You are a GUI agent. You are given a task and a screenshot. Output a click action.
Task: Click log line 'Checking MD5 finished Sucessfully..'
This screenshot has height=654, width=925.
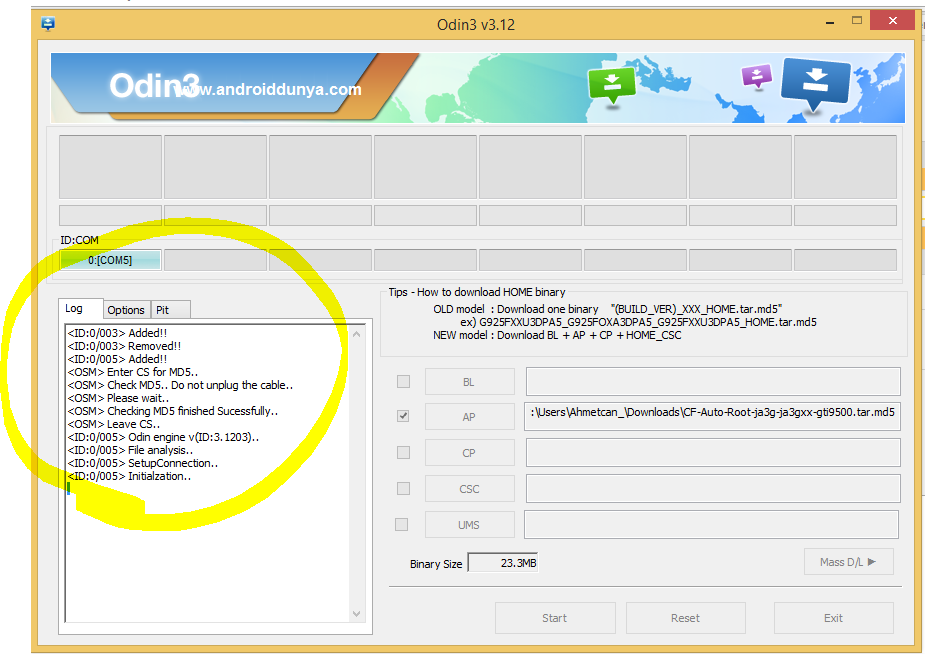coord(173,411)
